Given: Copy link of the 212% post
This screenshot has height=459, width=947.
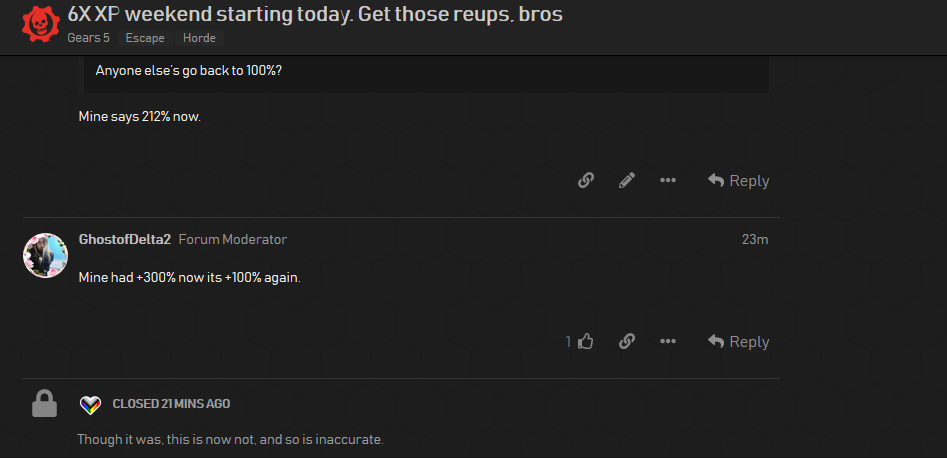Looking at the screenshot, I should 586,180.
